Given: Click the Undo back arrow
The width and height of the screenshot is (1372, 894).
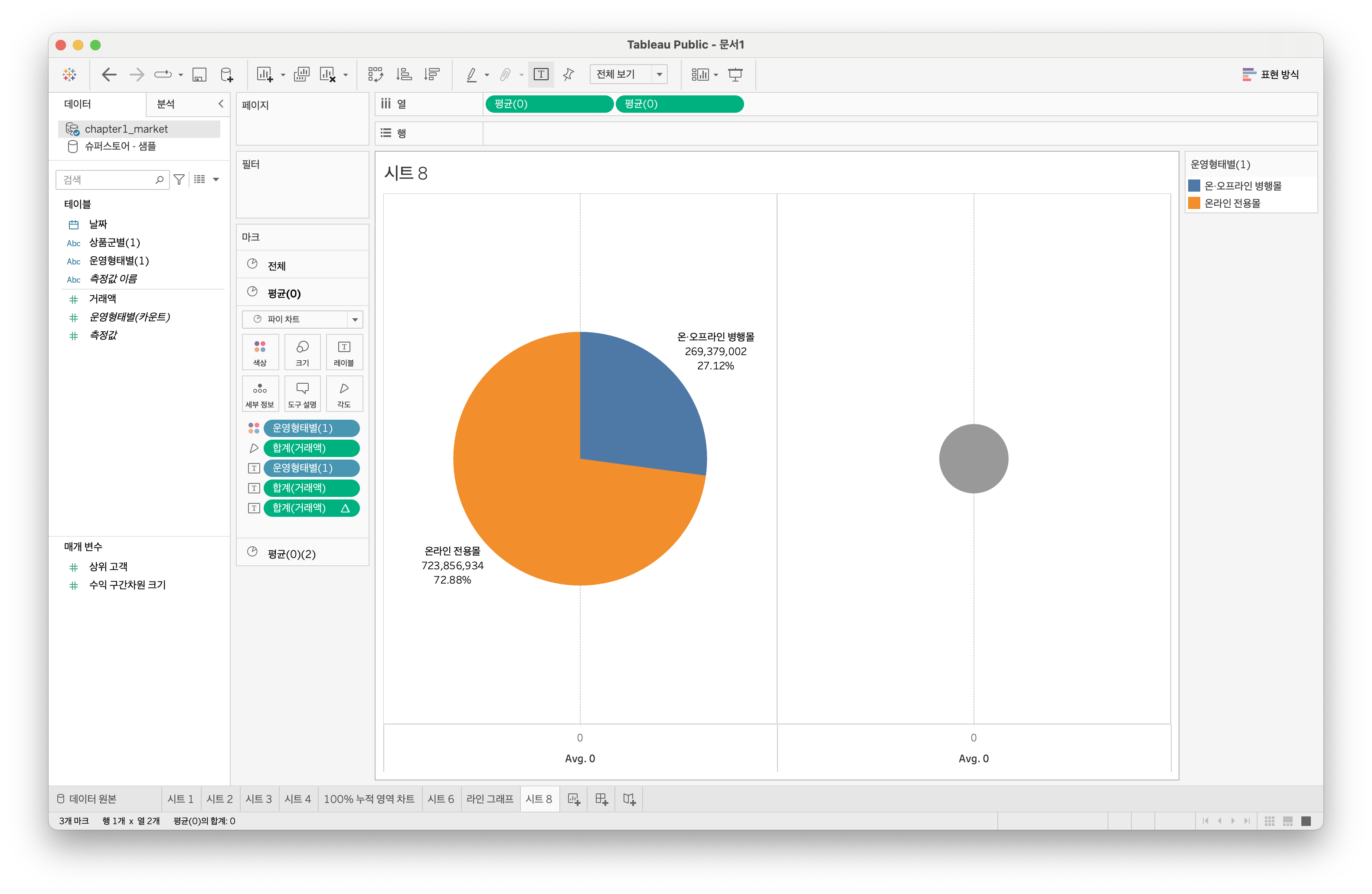Looking at the screenshot, I should pyautogui.click(x=109, y=75).
